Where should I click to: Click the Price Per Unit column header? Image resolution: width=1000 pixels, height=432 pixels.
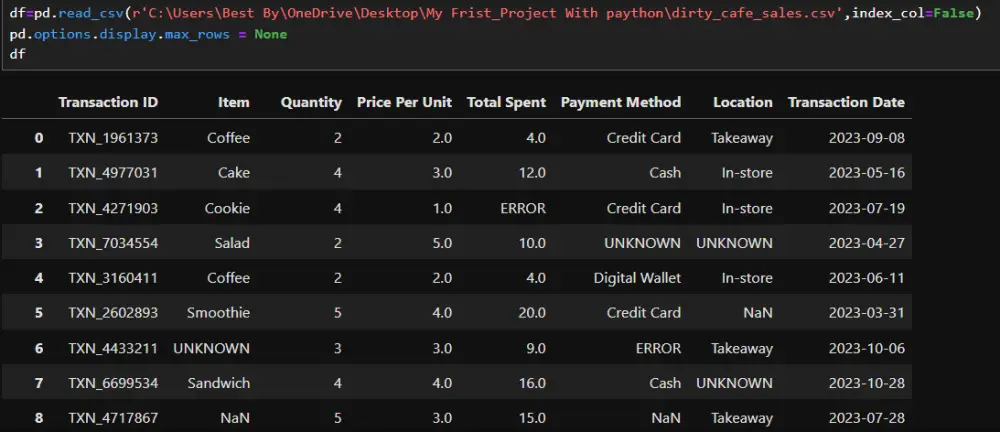pyautogui.click(x=404, y=102)
